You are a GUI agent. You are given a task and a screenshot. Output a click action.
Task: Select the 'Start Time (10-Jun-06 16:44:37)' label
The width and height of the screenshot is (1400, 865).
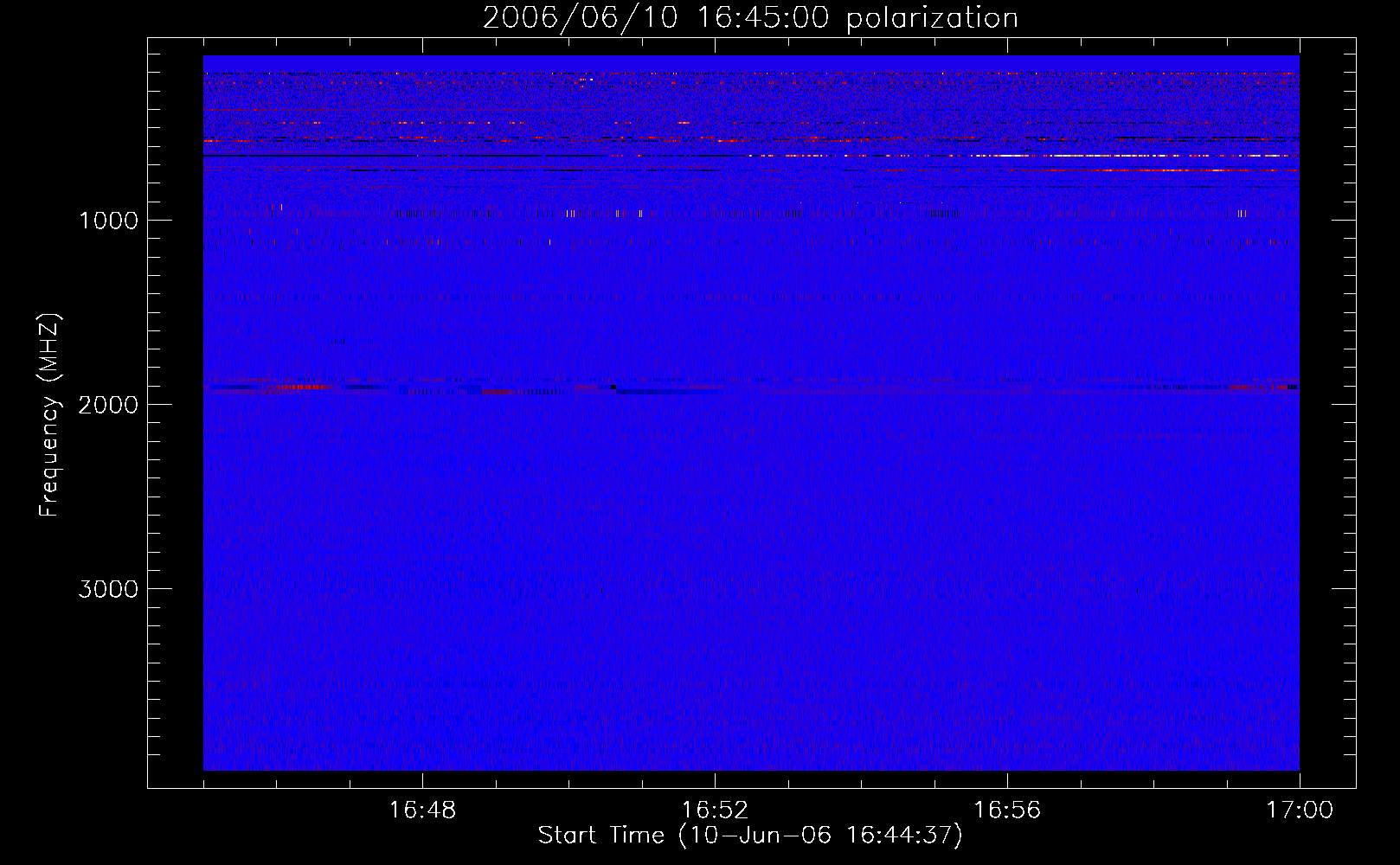(750, 836)
